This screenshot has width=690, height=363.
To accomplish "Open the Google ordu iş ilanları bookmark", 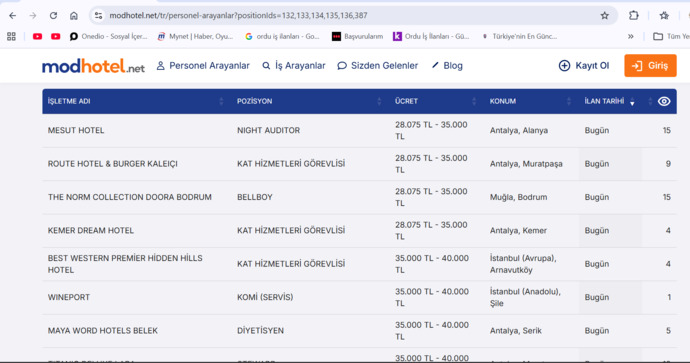I will 282,37.
